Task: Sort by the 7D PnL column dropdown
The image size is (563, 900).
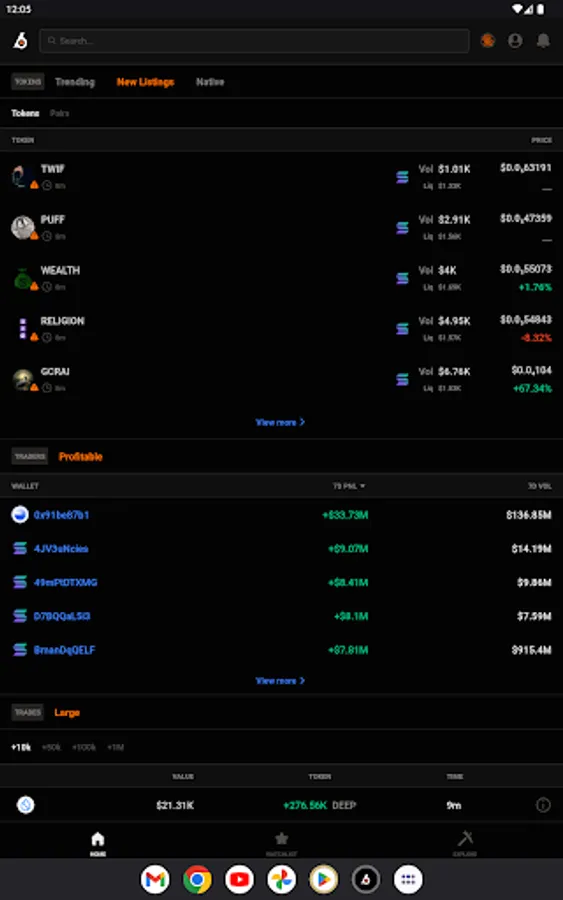Action: click(349, 486)
